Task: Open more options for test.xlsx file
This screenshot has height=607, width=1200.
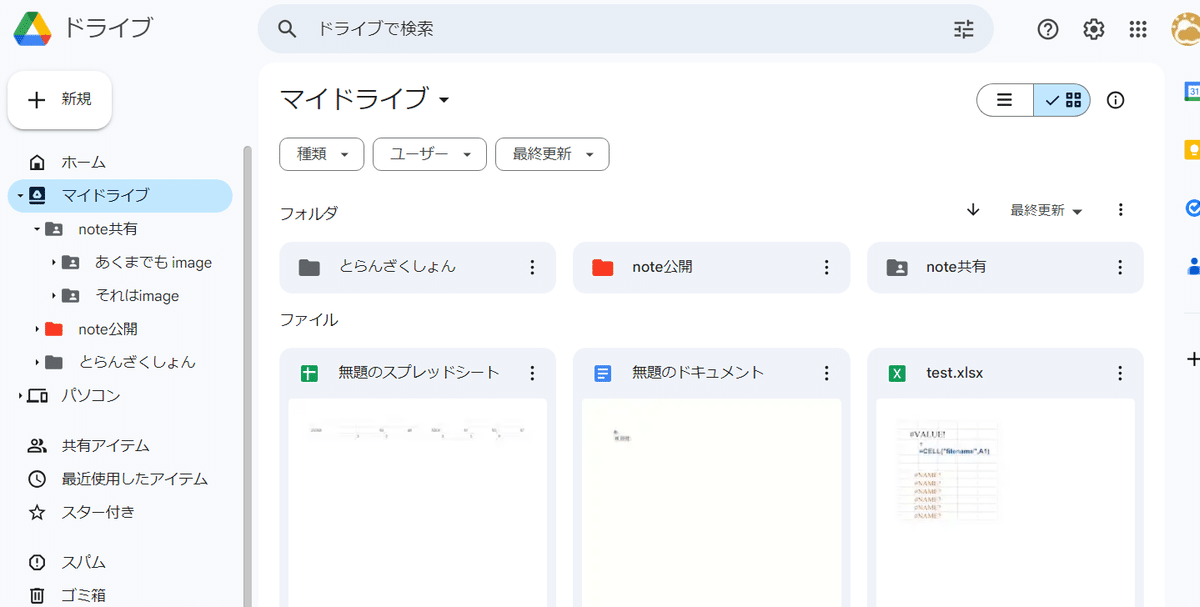Action: point(1120,373)
